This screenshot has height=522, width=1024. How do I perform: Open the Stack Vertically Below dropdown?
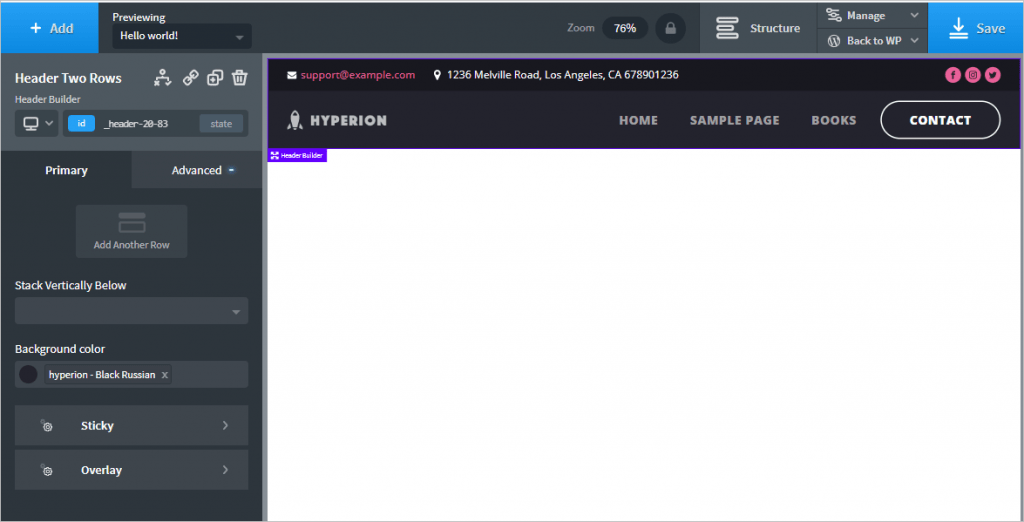pos(131,311)
